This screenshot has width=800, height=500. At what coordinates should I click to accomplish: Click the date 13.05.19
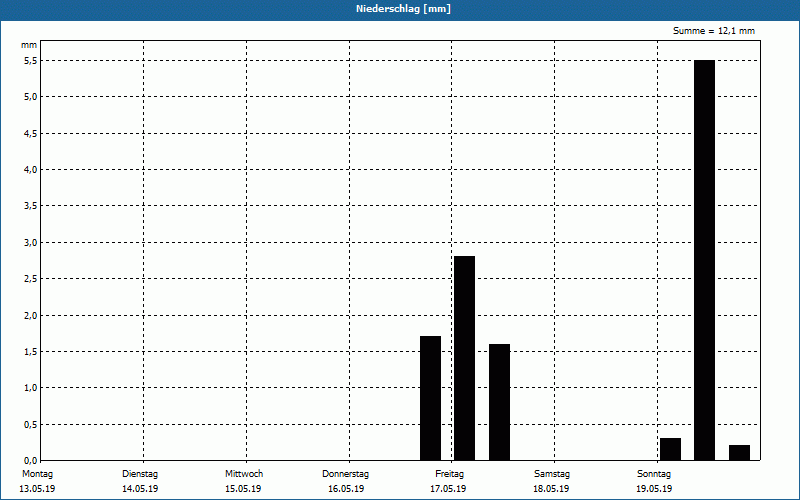[x=37, y=489]
